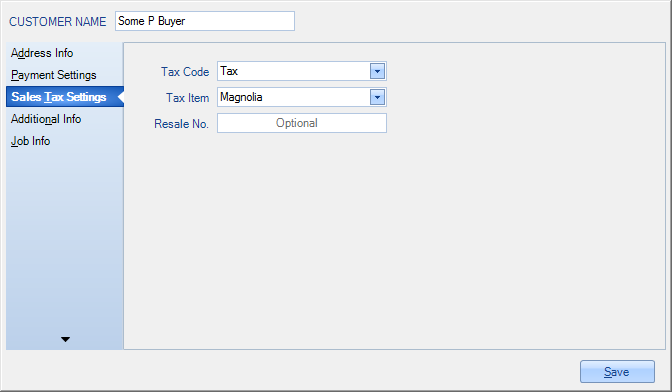
Task: Open the Payment Settings section
Action: pos(54,75)
